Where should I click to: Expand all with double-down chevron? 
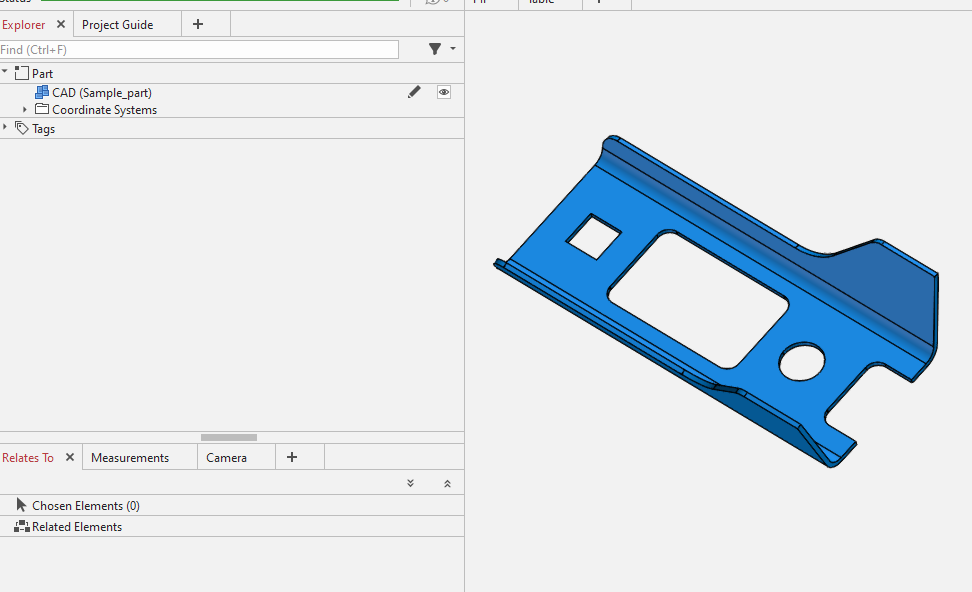tap(410, 483)
